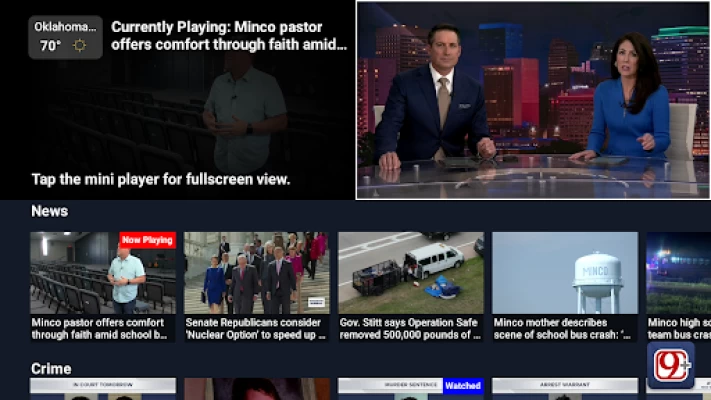The image size is (711, 400).
Task: Tap the mini player for fullscreen view
Action: 533,100
